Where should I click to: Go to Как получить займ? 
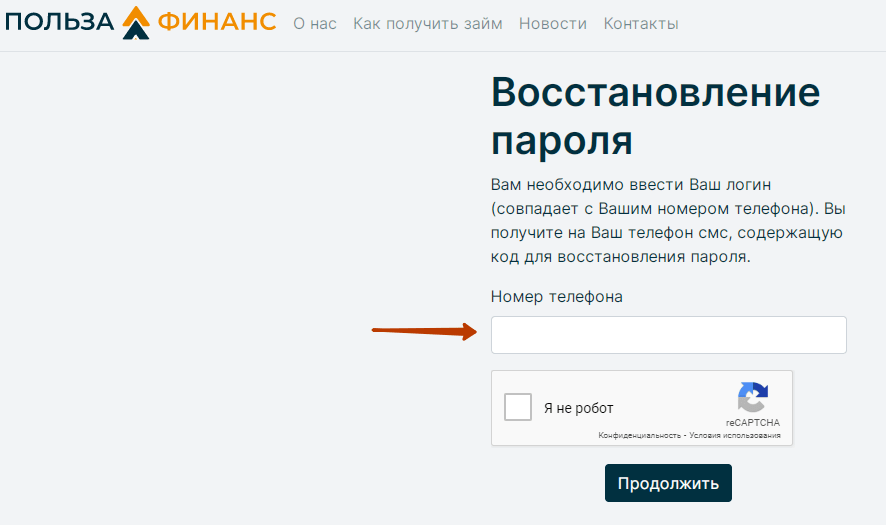428,24
